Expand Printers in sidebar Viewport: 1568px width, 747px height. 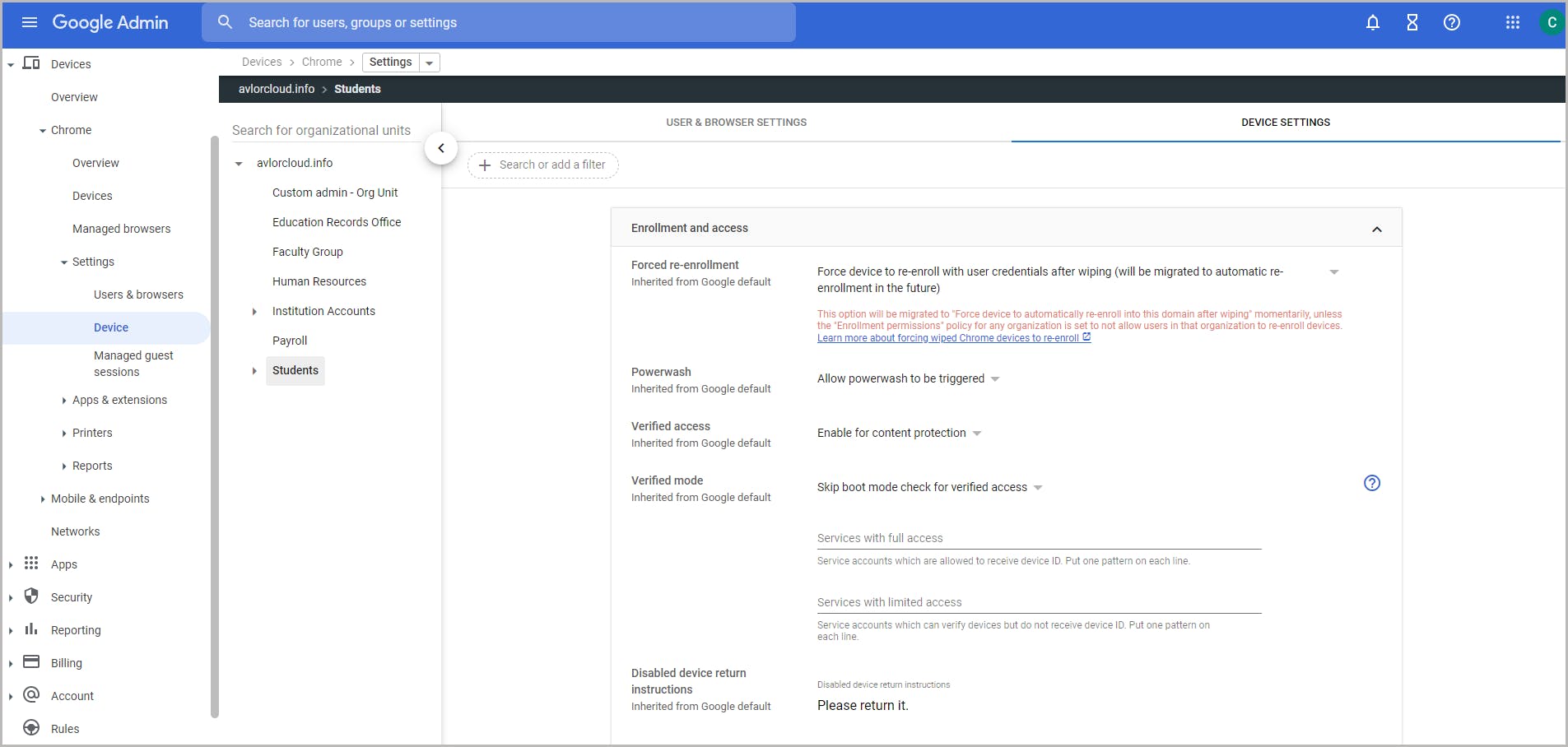click(64, 434)
